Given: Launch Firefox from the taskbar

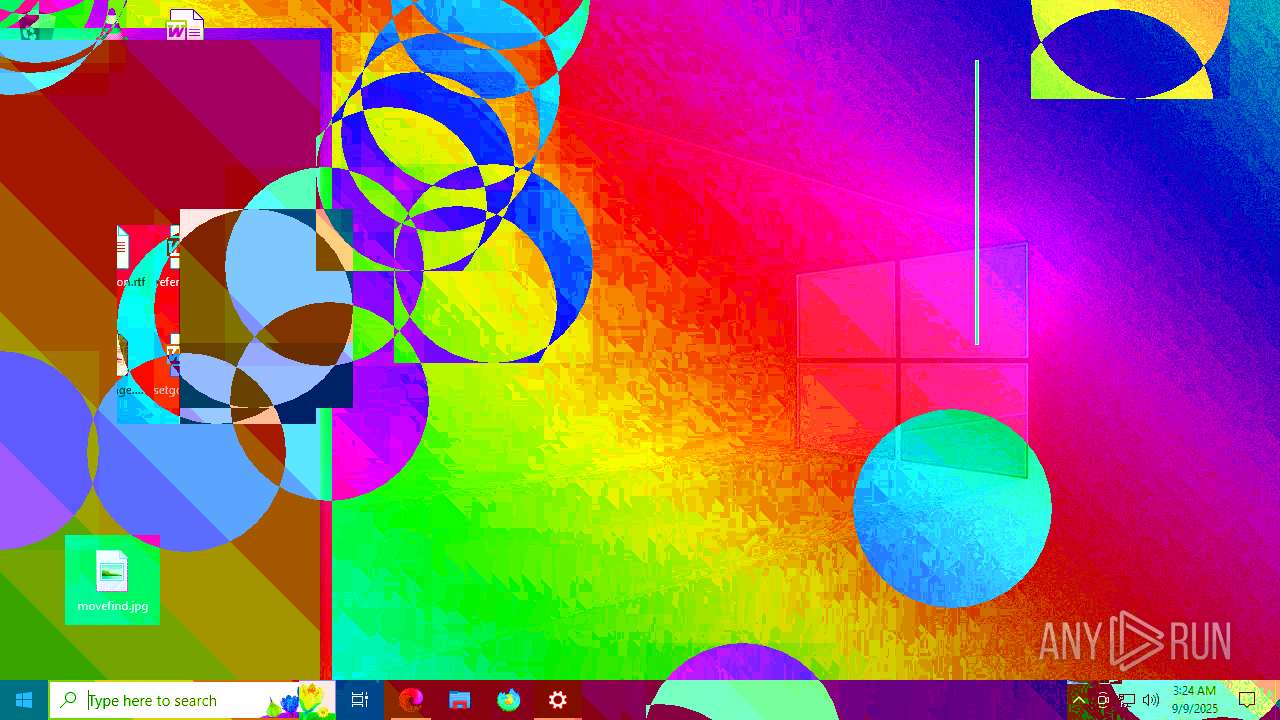Looking at the screenshot, I should [x=508, y=700].
